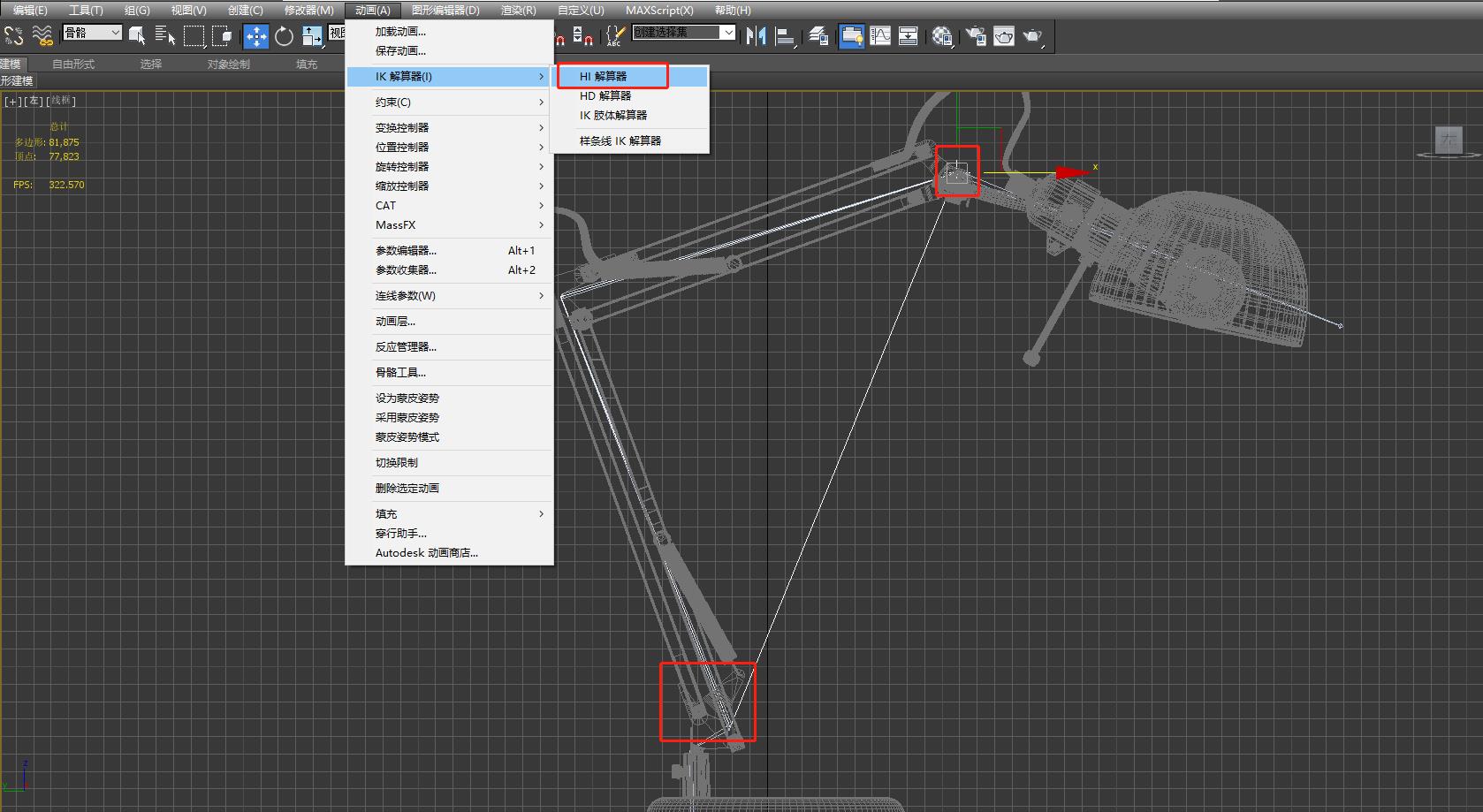Toggle the Ribbon display button
Viewport: 1483px width, 812px height.
[x=851, y=35]
